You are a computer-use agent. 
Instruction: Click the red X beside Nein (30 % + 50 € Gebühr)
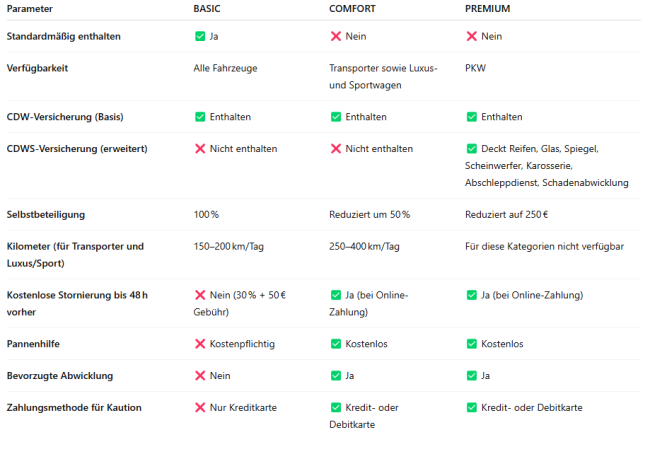tap(200, 295)
